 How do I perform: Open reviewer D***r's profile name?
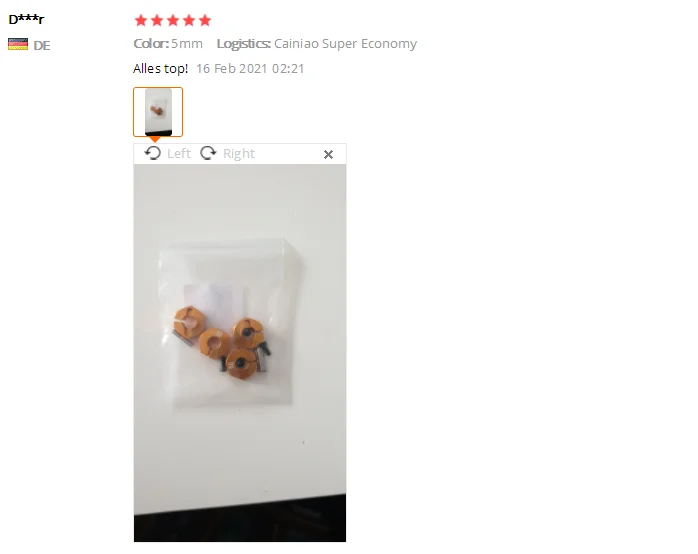click(x=26, y=19)
